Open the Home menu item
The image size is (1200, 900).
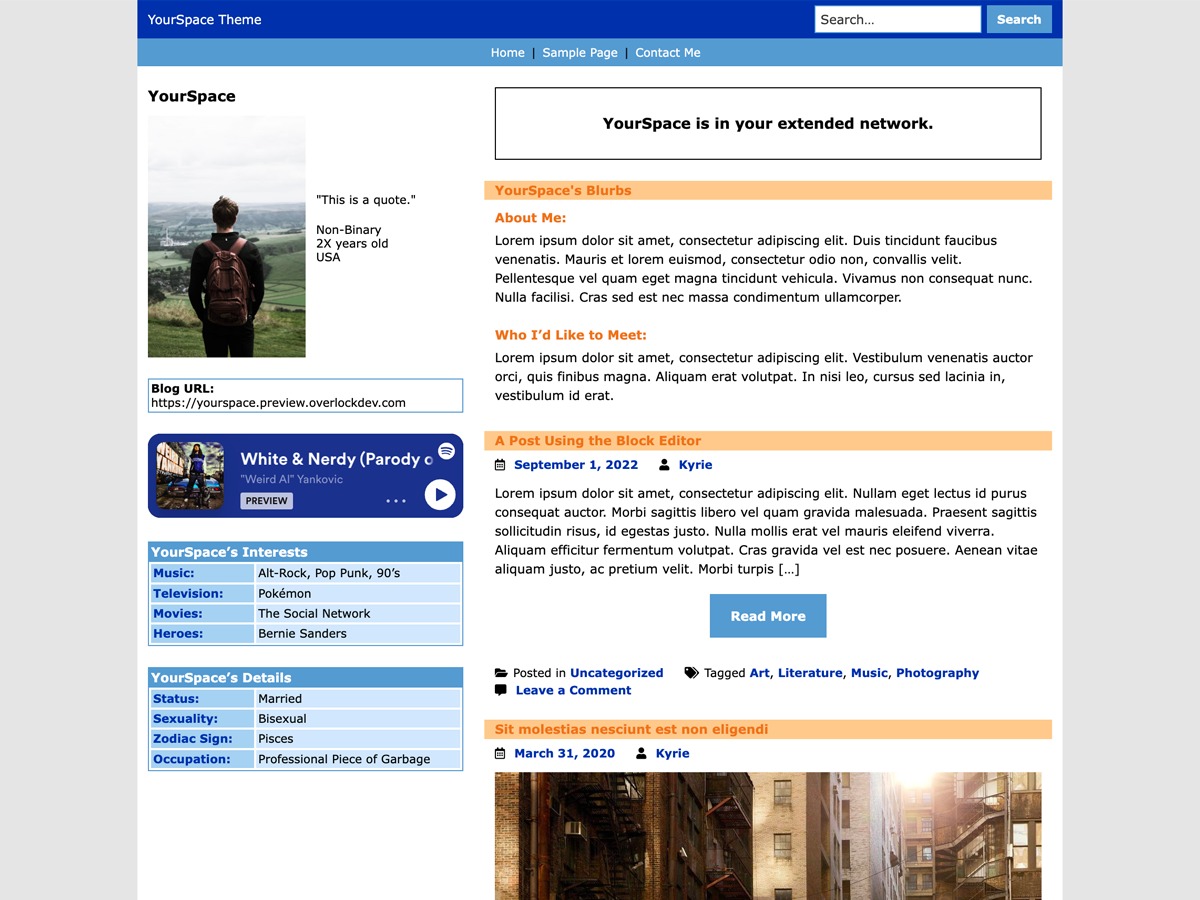(x=508, y=53)
